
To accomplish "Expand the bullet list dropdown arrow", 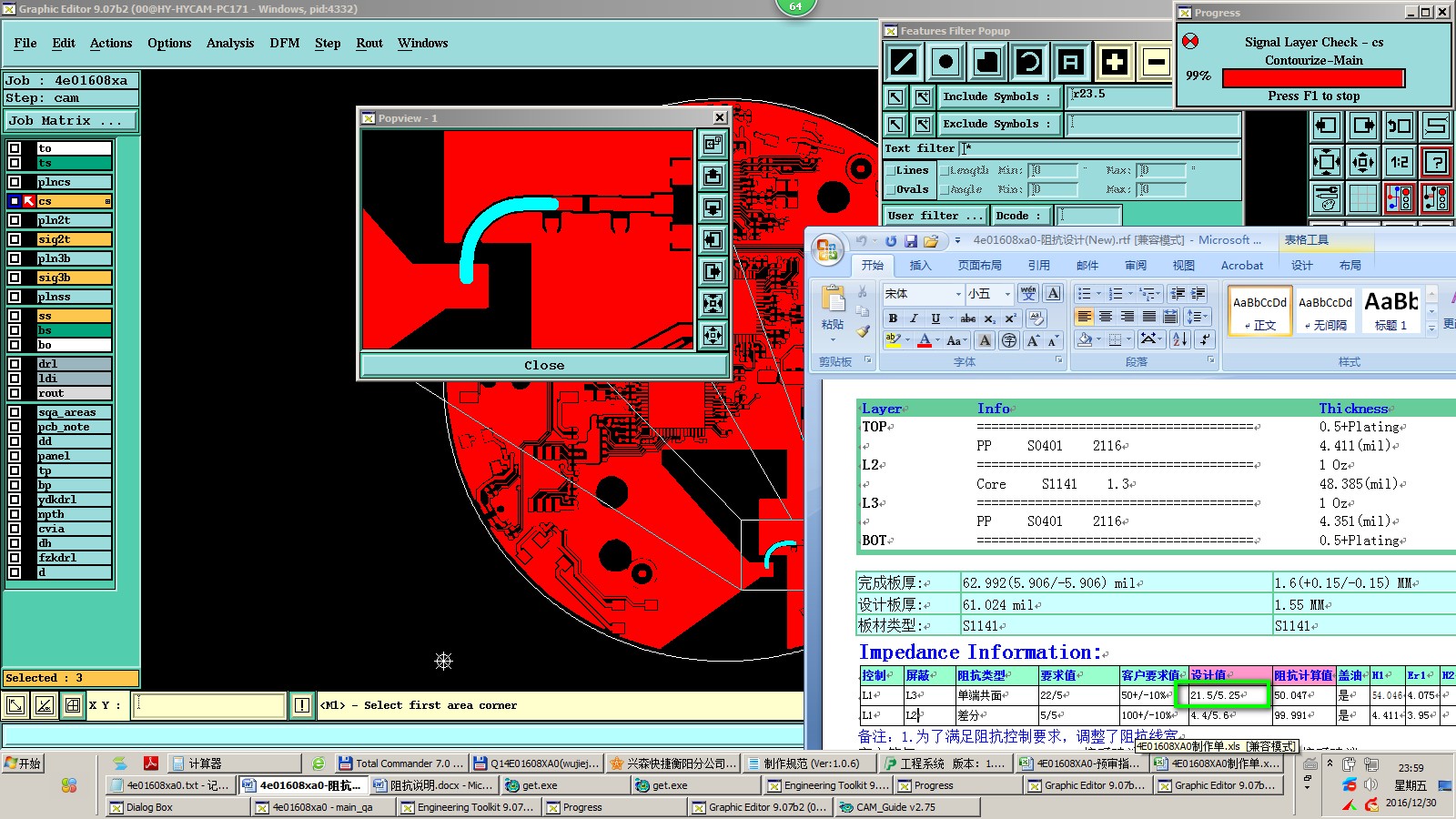I will click(1097, 294).
